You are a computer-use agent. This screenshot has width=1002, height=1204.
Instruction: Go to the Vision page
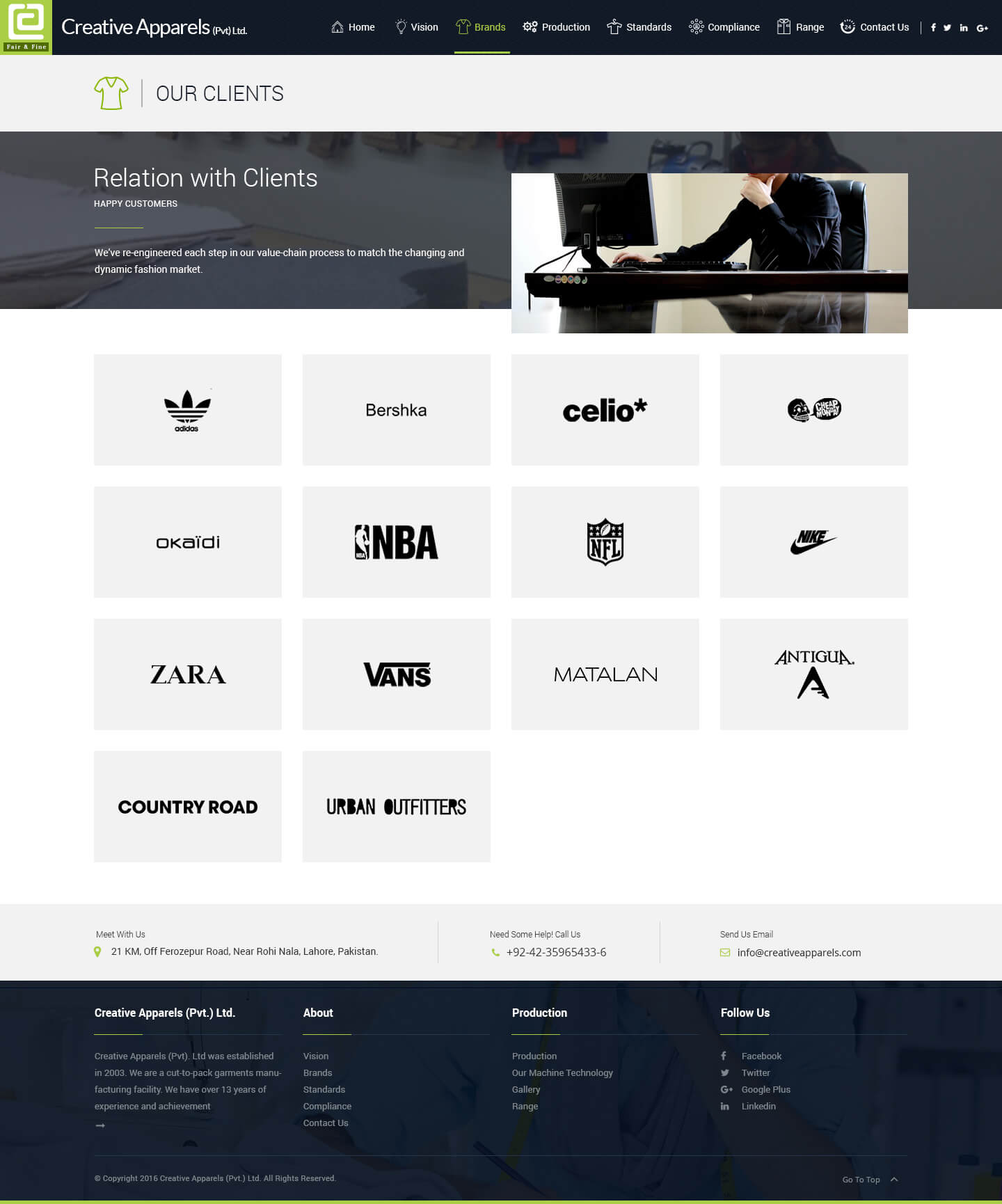coord(416,27)
